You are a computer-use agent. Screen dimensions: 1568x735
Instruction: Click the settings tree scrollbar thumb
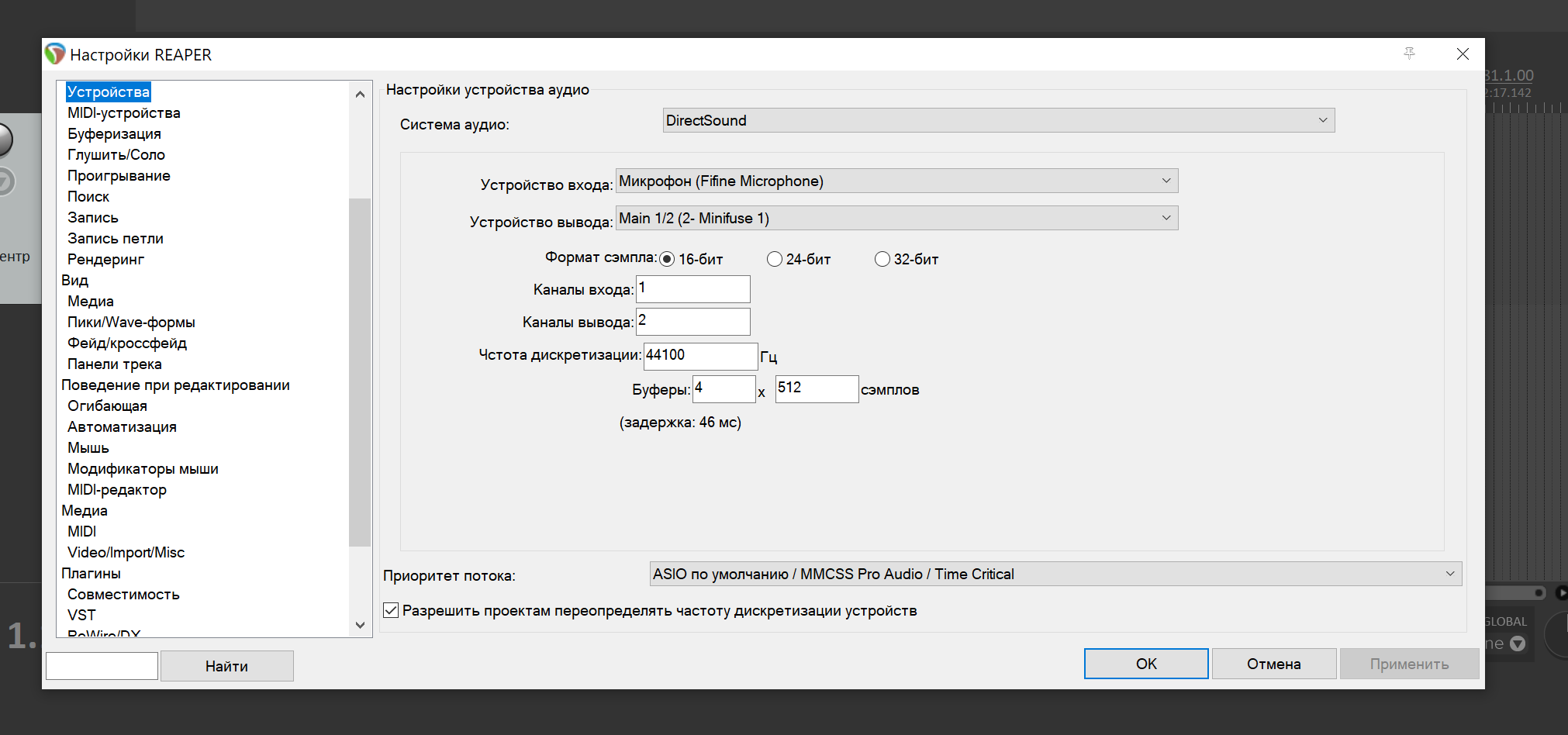coord(360,372)
